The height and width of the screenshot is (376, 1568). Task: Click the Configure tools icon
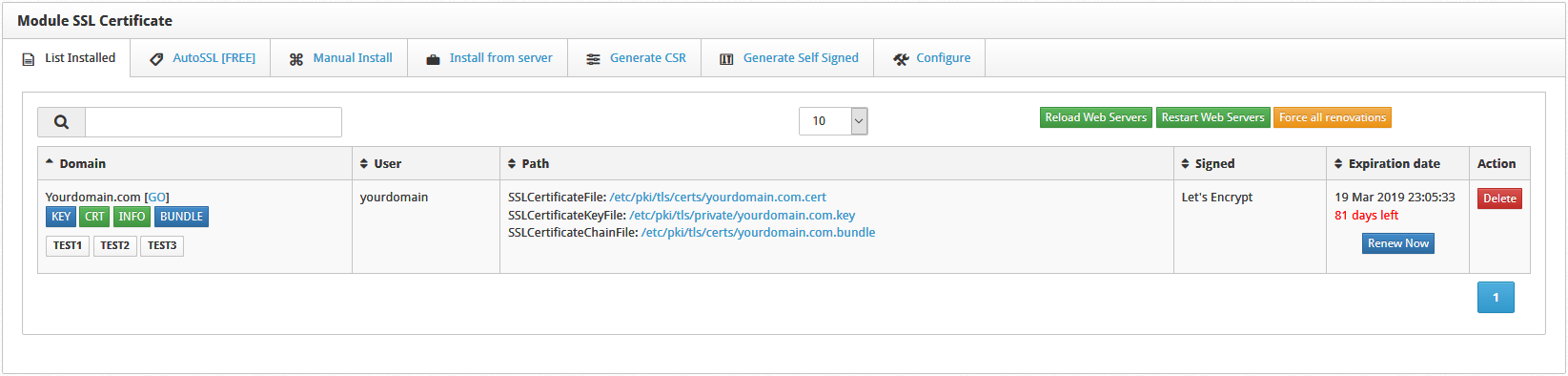(x=901, y=59)
